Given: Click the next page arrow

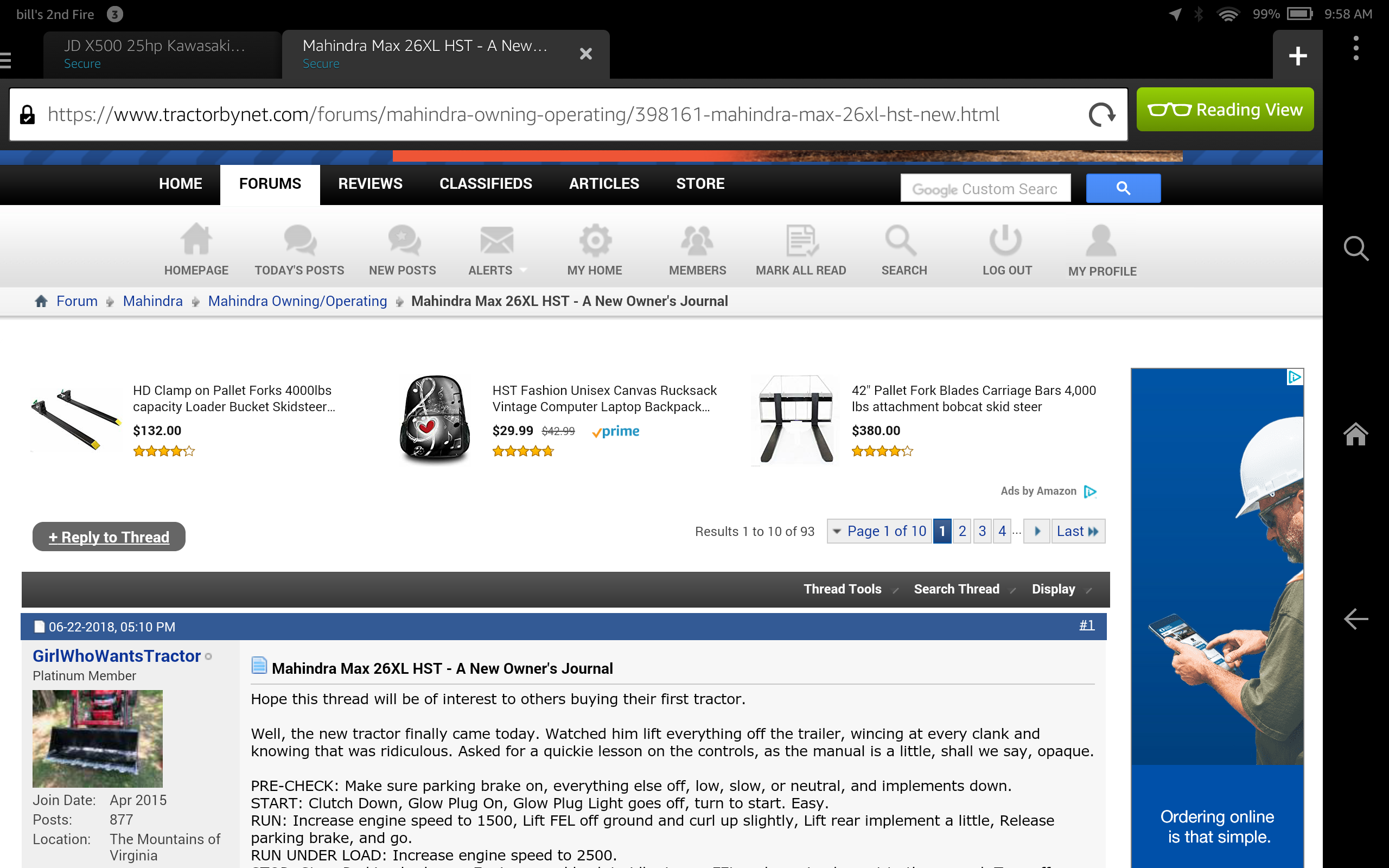Looking at the screenshot, I should [x=1037, y=531].
